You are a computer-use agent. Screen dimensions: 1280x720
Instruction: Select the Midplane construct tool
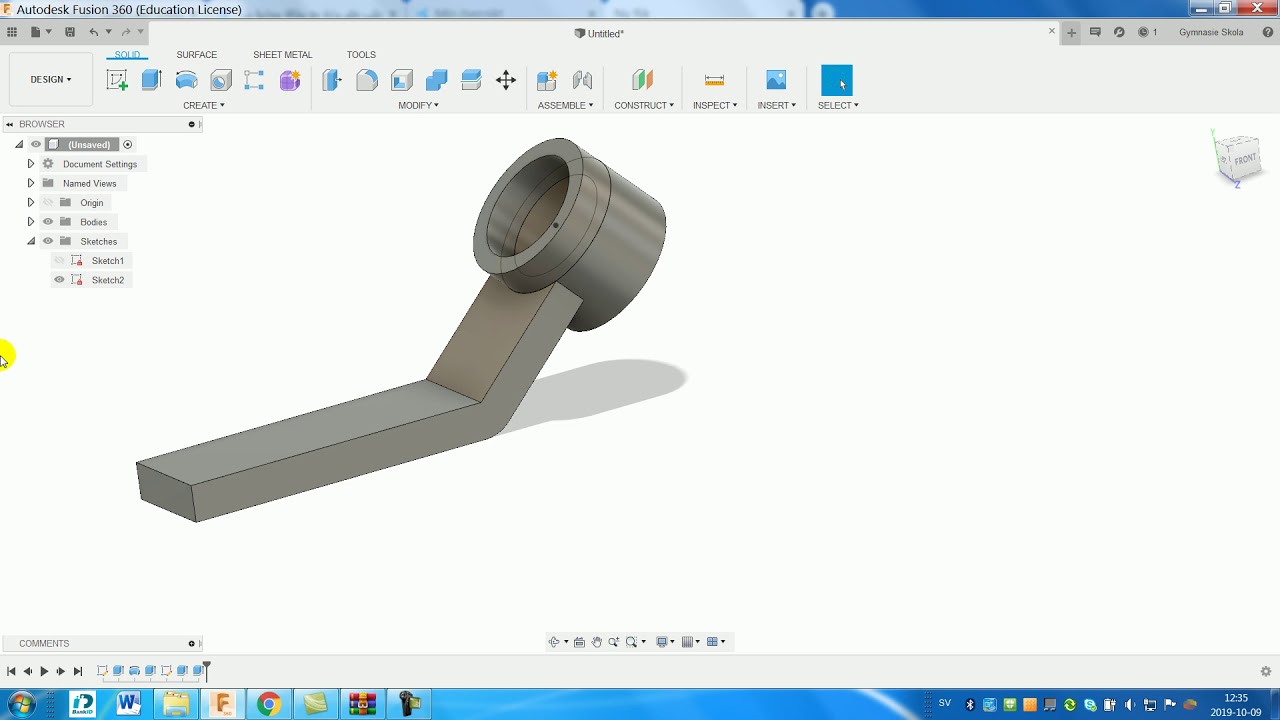pos(643,80)
